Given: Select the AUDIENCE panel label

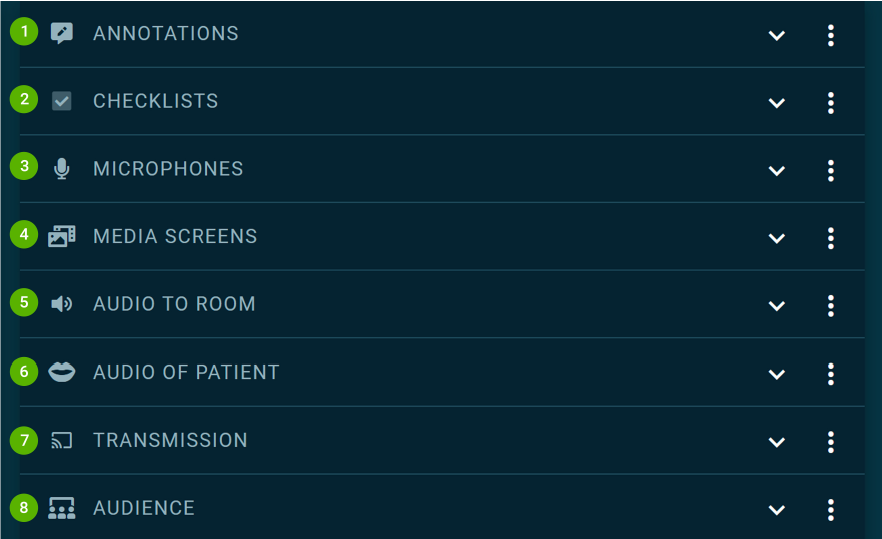Looking at the screenshot, I should [x=144, y=508].
